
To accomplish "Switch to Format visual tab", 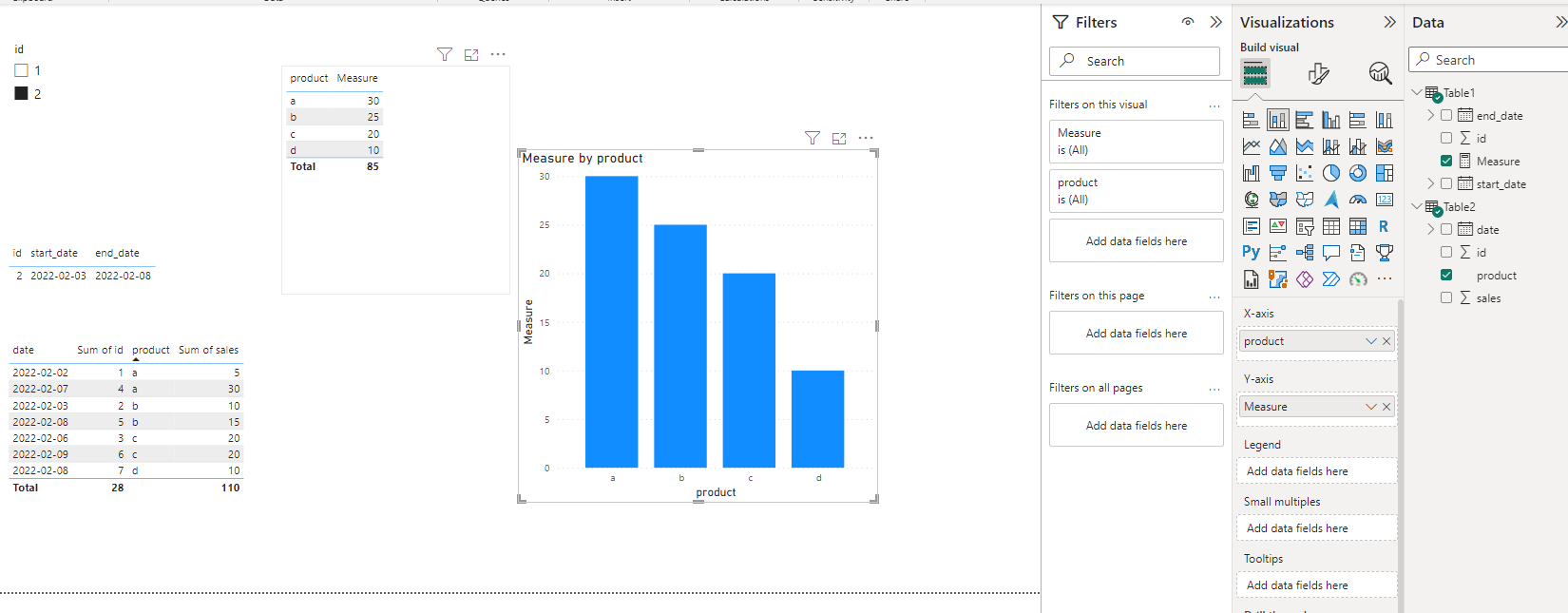I will point(1318,73).
